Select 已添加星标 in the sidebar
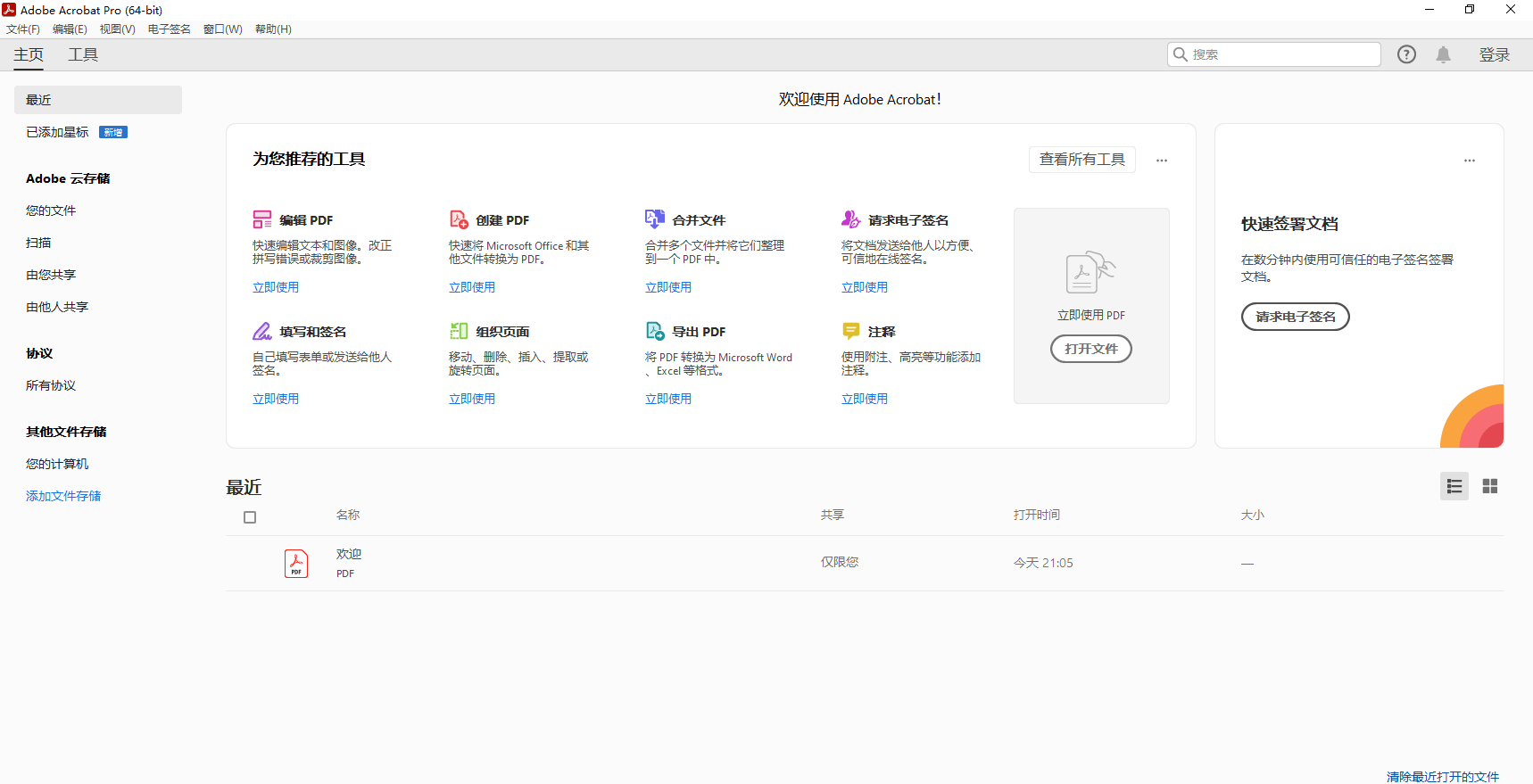The height and width of the screenshot is (784, 1533). click(x=57, y=132)
